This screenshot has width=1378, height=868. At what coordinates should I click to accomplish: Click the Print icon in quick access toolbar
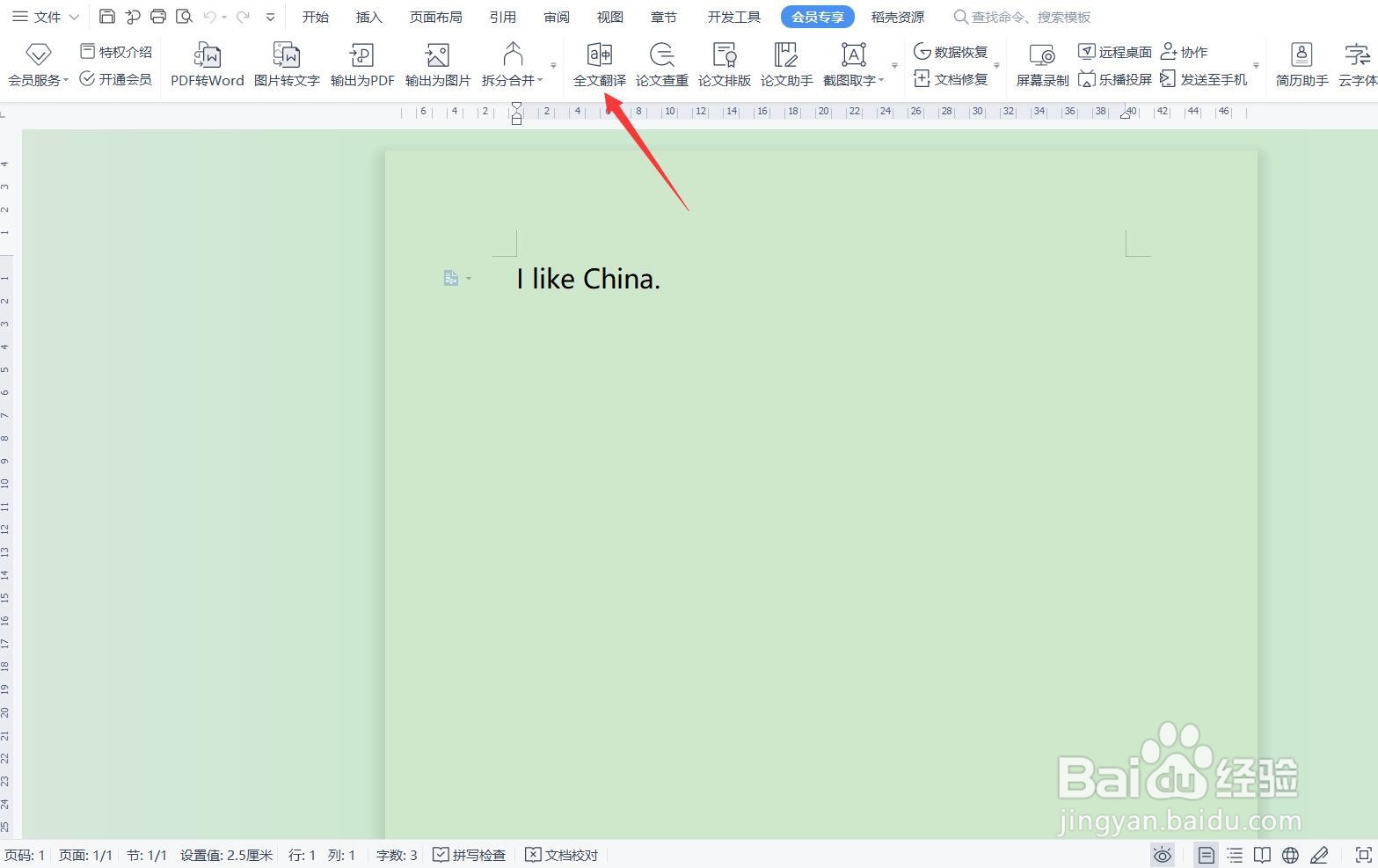click(x=158, y=17)
